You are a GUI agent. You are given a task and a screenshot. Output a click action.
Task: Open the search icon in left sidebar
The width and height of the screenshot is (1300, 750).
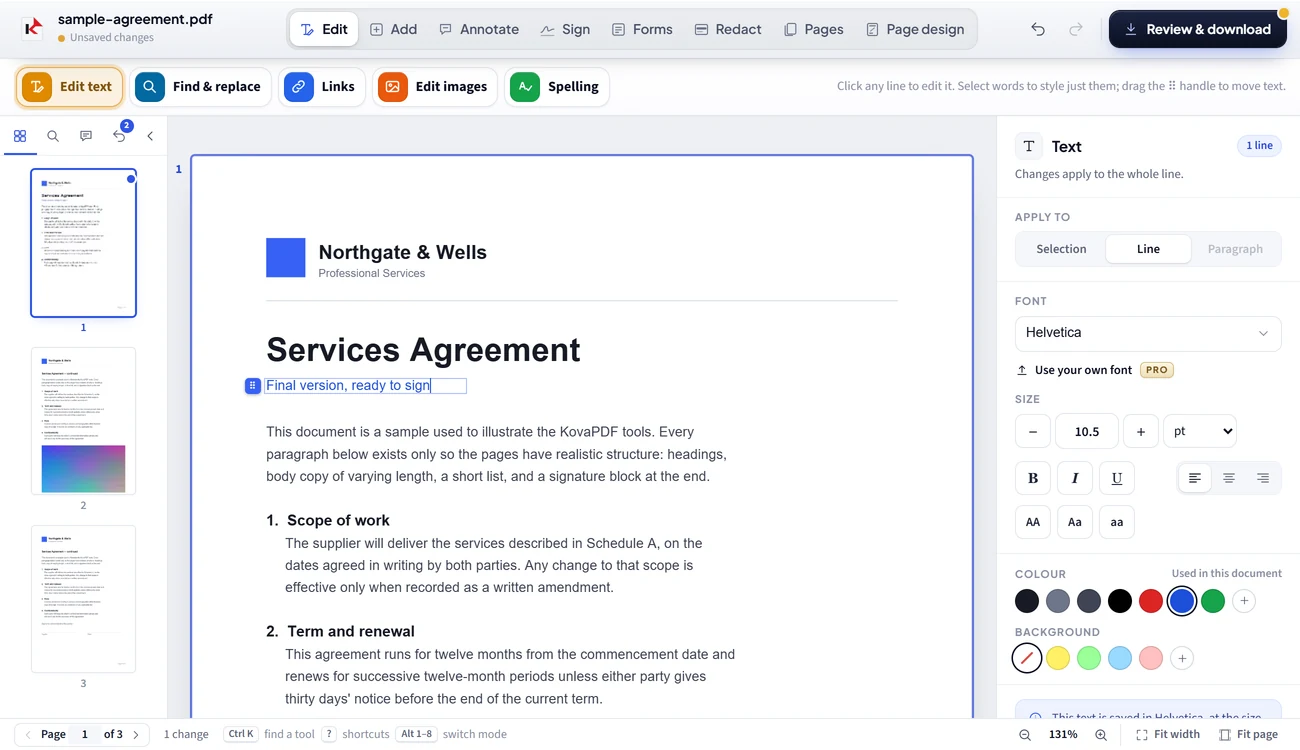(x=53, y=136)
